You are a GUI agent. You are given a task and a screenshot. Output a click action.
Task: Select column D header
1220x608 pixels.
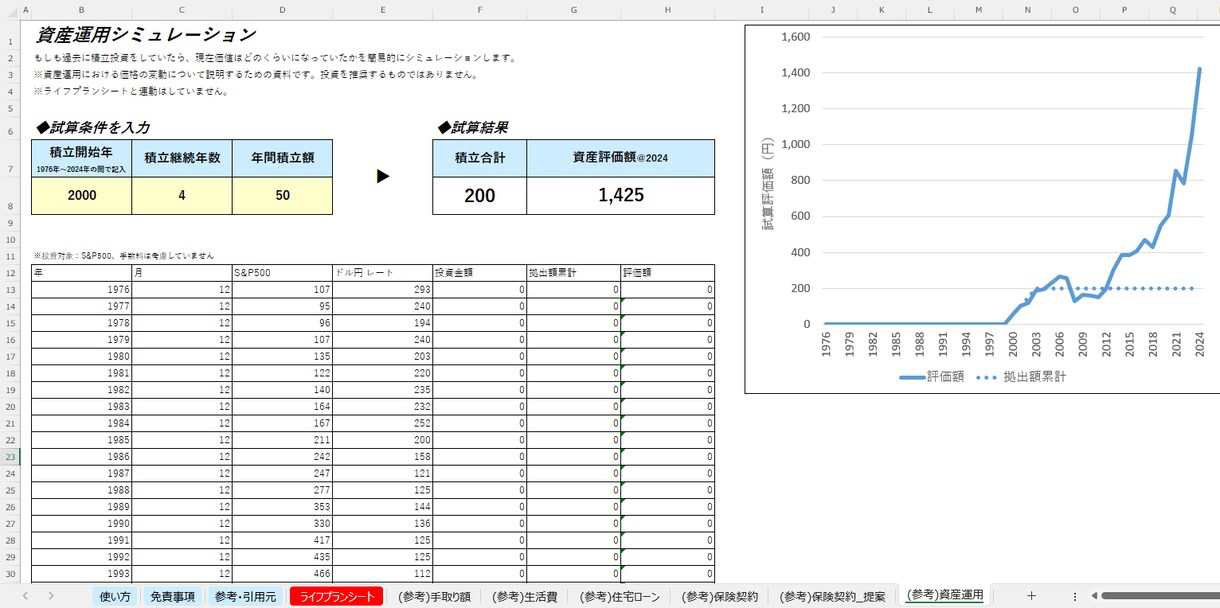pyautogui.click(x=282, y=10)
